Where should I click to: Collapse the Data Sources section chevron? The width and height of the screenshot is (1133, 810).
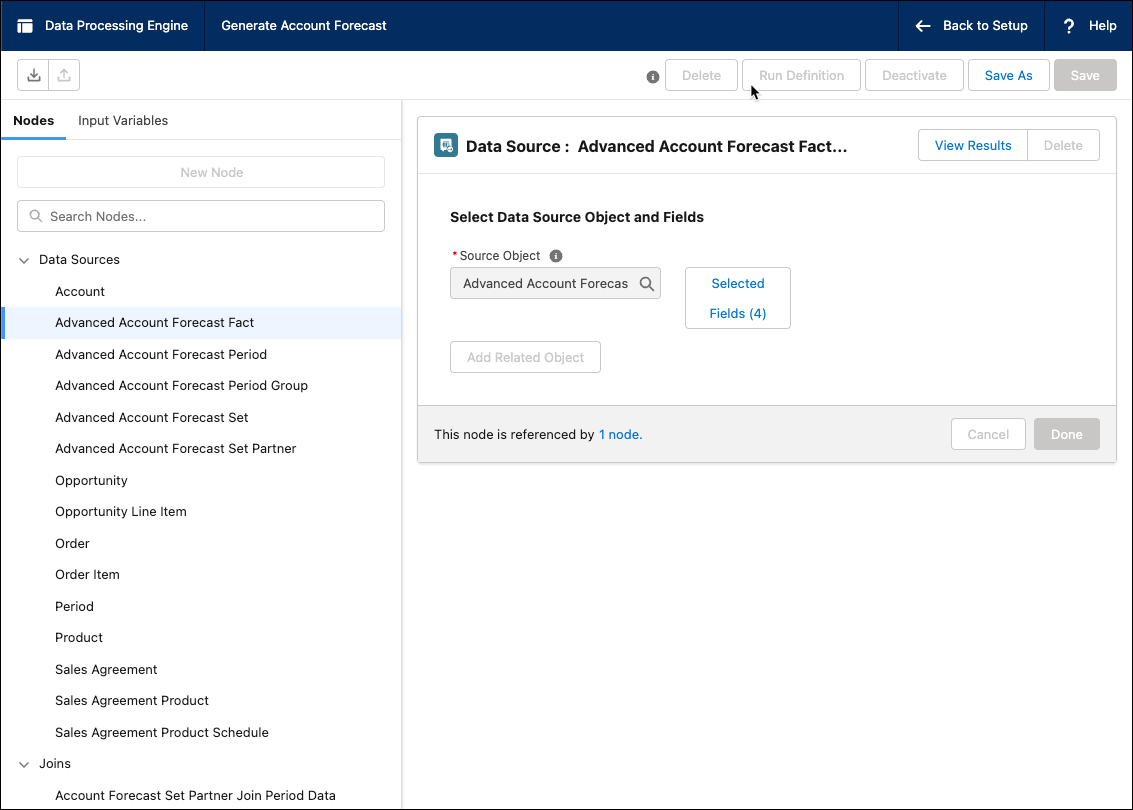(x=24, y=260)
